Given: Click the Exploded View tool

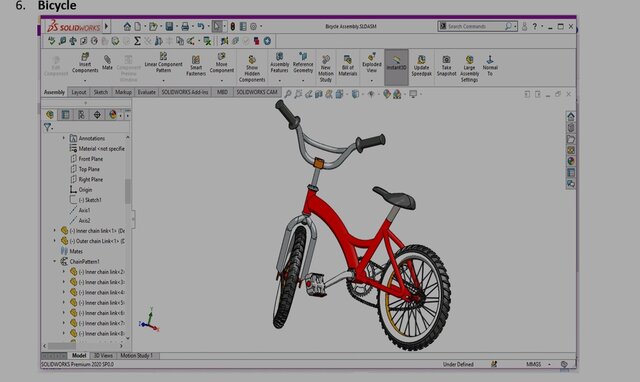Looking at the screenshot, I should click(x=371, y=63).
